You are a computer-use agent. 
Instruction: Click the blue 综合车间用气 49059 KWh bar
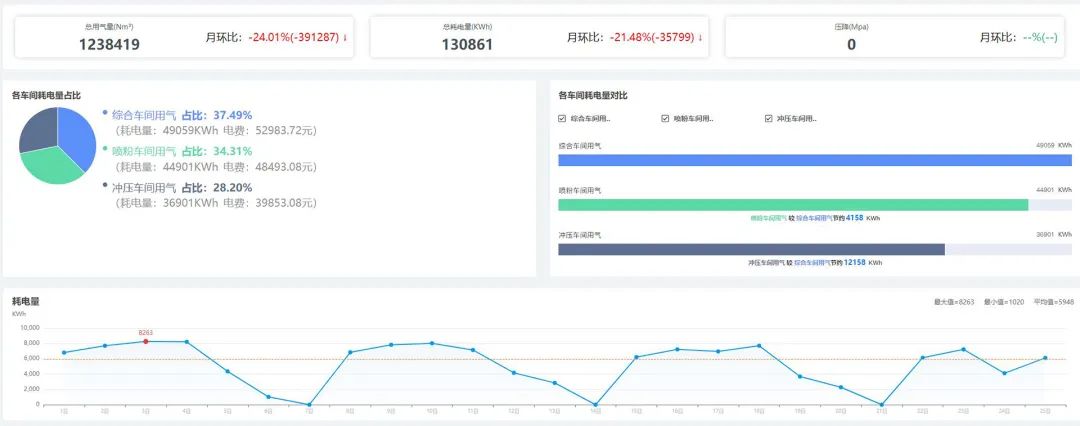pyautogui.click(x=814, y=160)
